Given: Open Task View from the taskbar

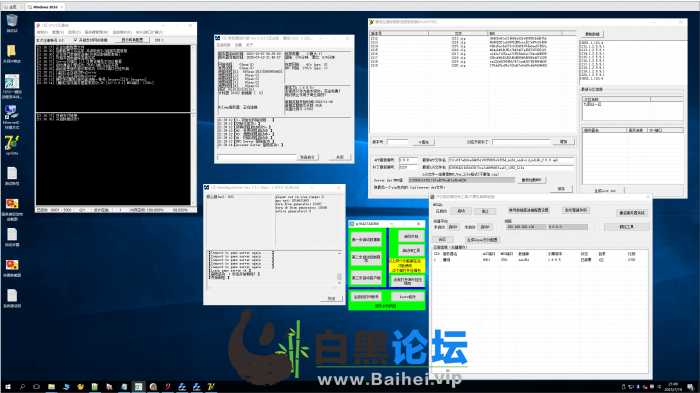Looking at the screenshot, I should click(x=37, y=387).
